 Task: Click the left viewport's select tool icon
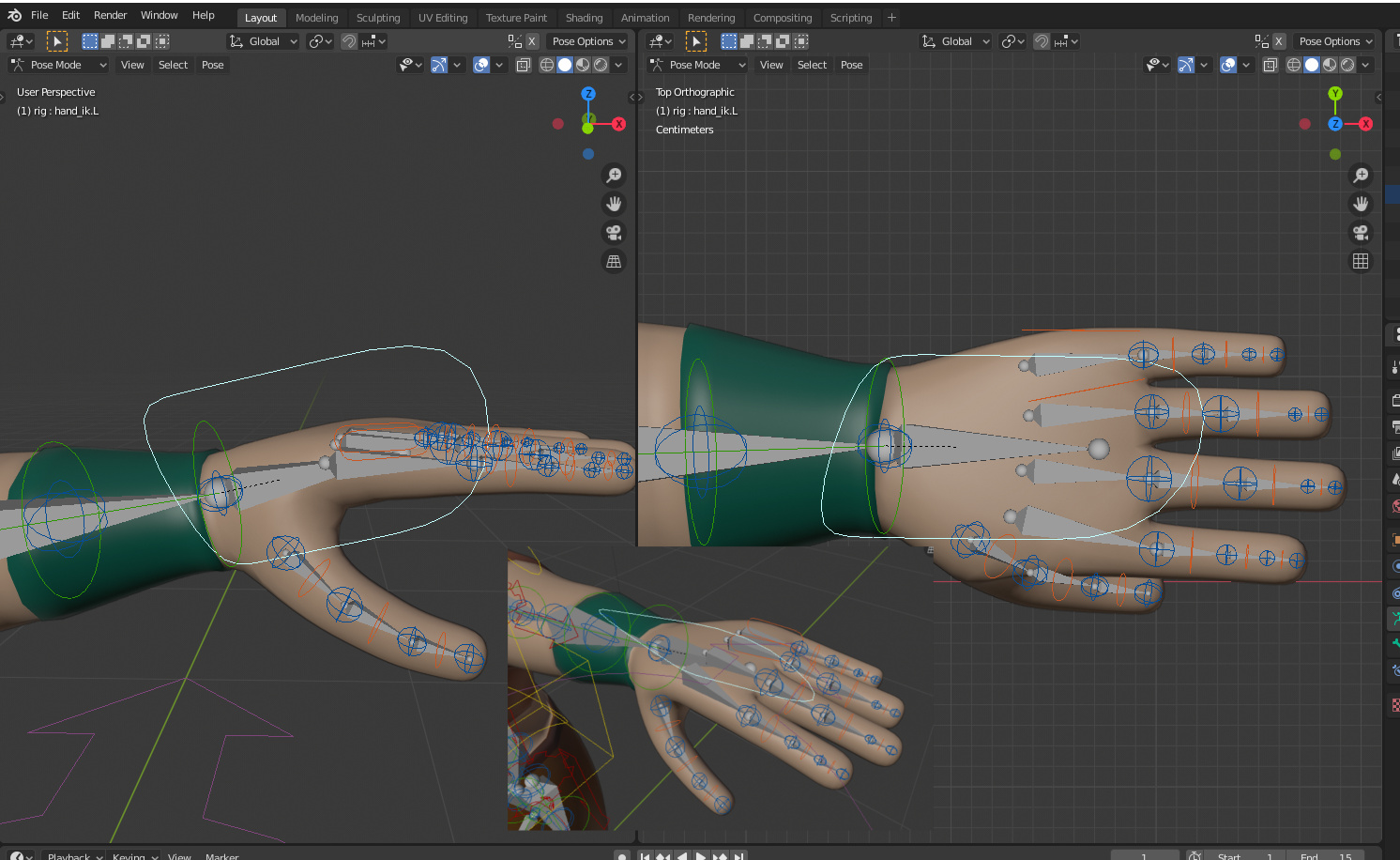coord(56,41)
